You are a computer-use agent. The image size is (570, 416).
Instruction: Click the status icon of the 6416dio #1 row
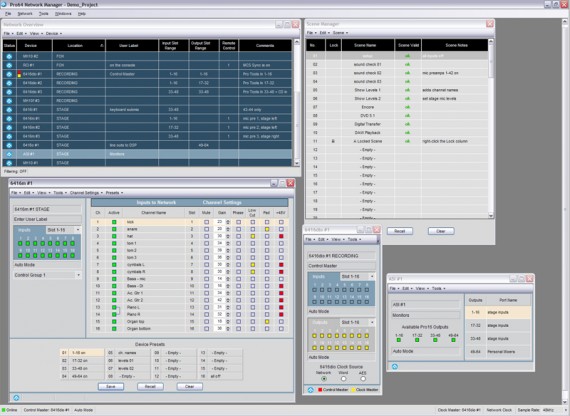pos(9,74)
